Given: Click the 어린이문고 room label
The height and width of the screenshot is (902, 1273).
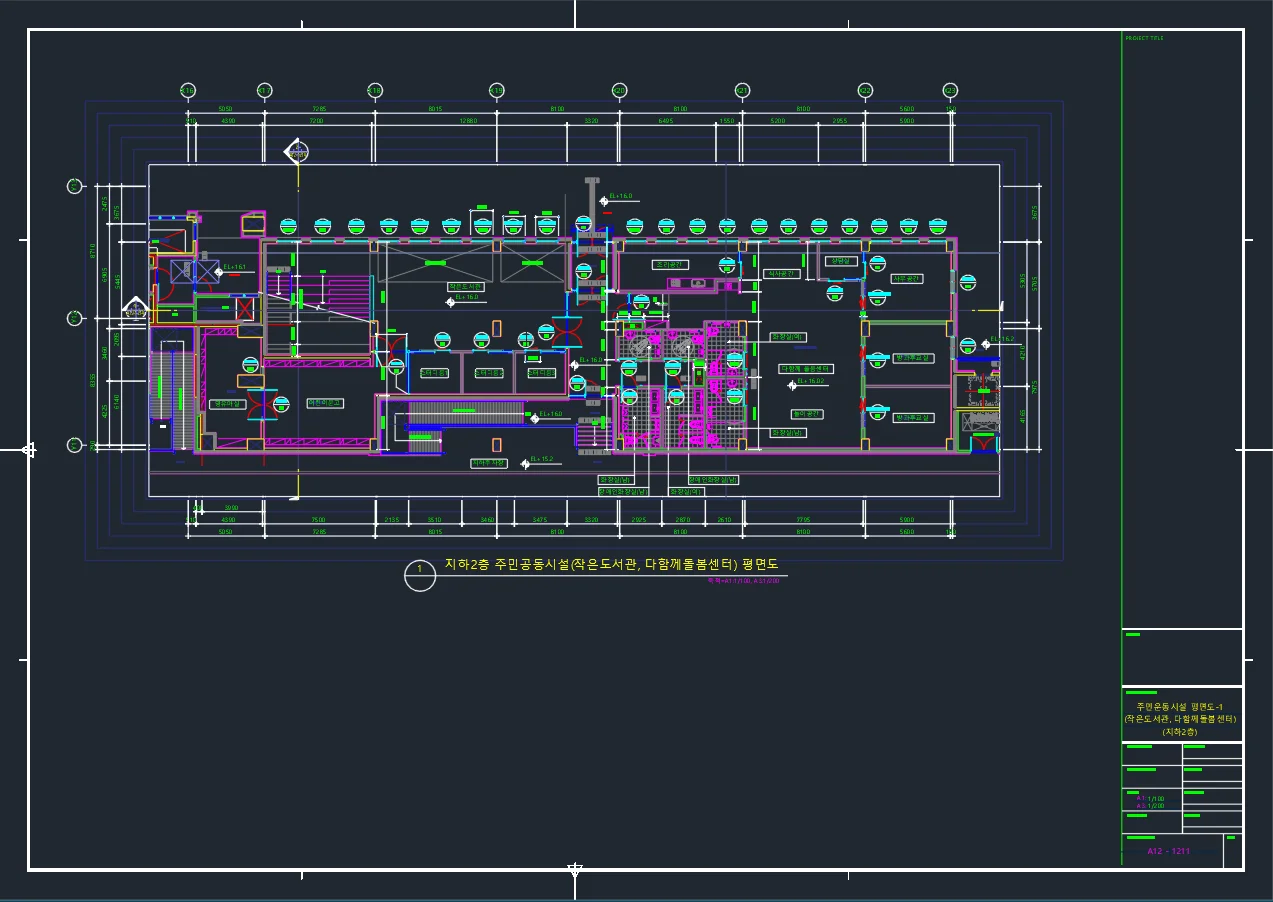Looking at the screenshot, I should coord(324,403).
